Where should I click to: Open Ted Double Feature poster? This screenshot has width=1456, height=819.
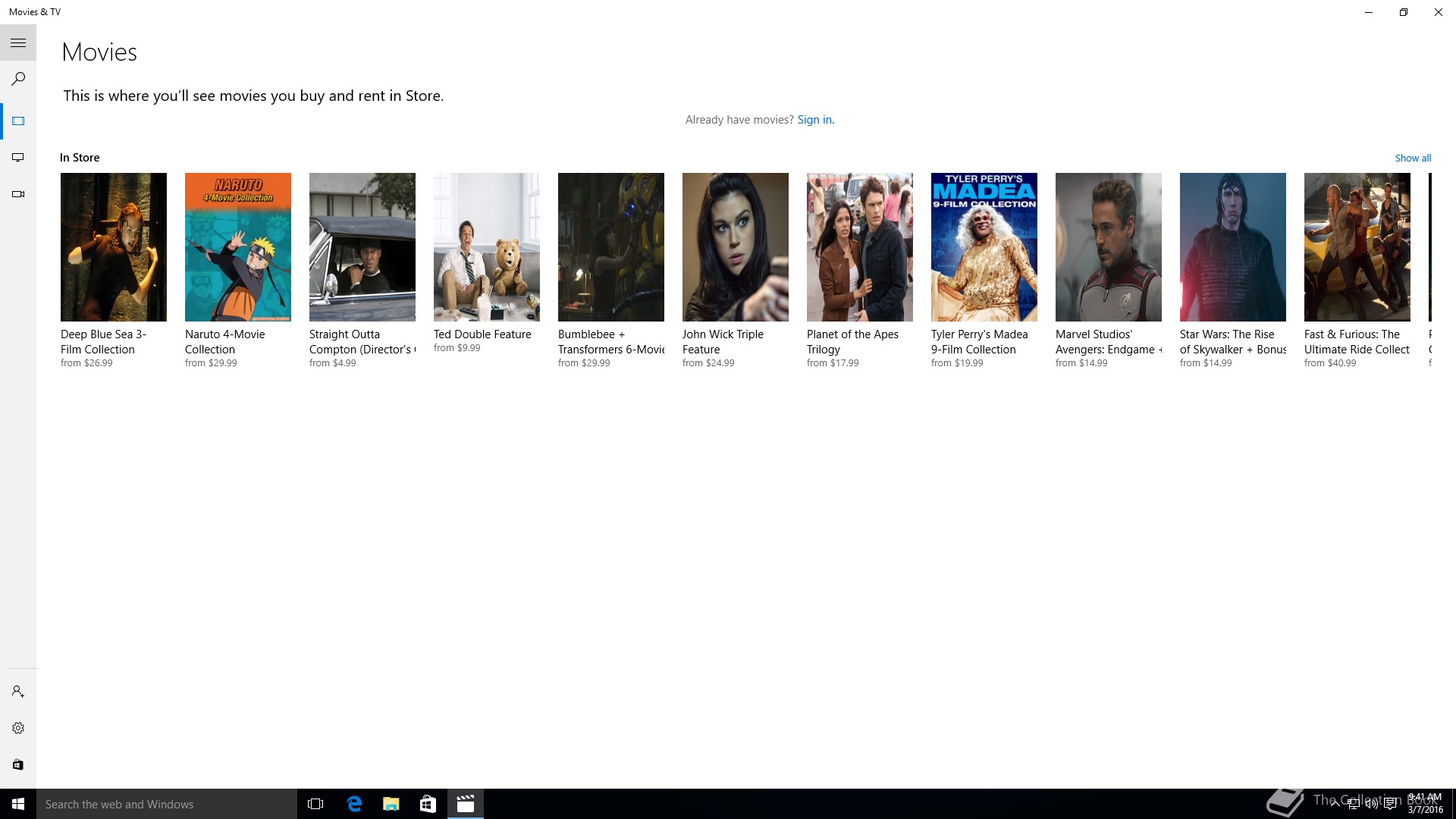coord(487,247)
